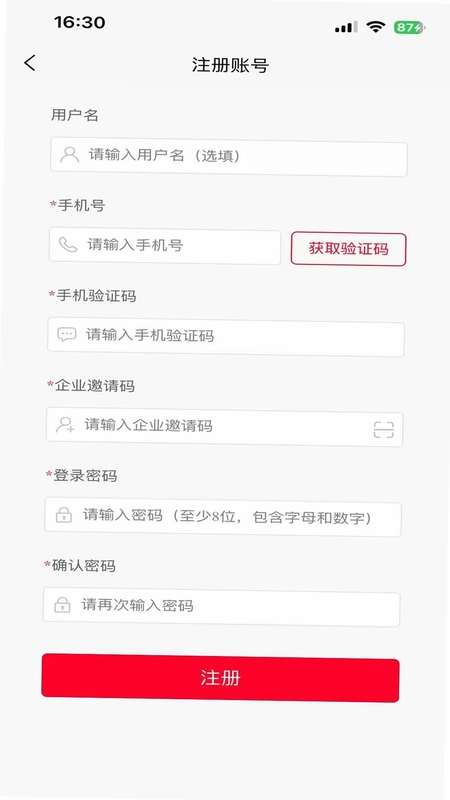This screenshot has width=450, height=800.
Task: Click 获取验证码 button
Action: 348,249
